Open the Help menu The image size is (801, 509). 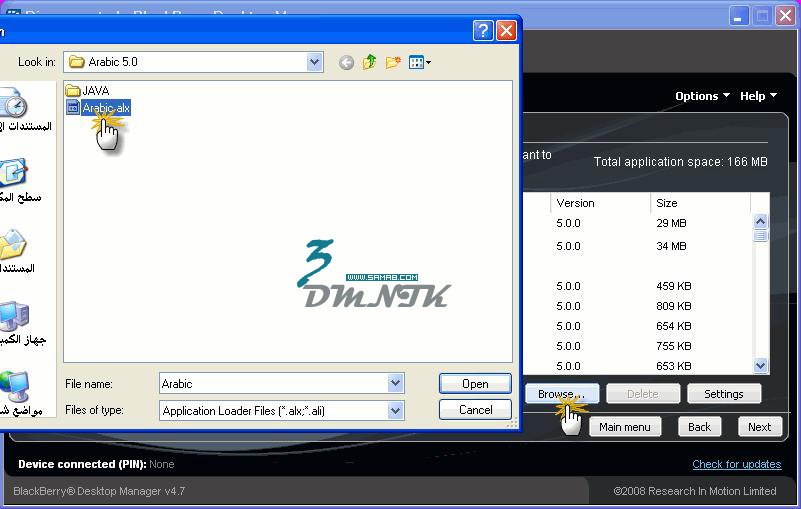[758, 96]
